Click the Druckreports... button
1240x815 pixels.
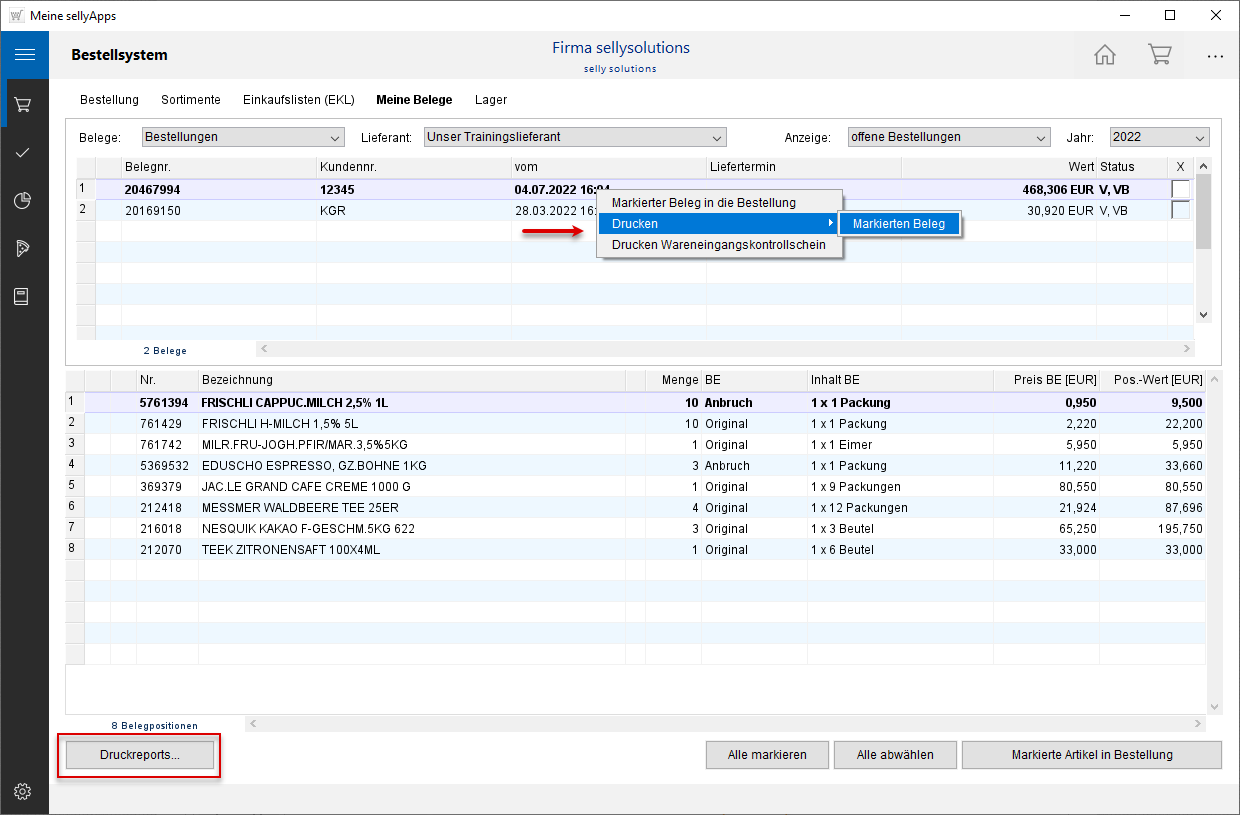tap(140, 755)
